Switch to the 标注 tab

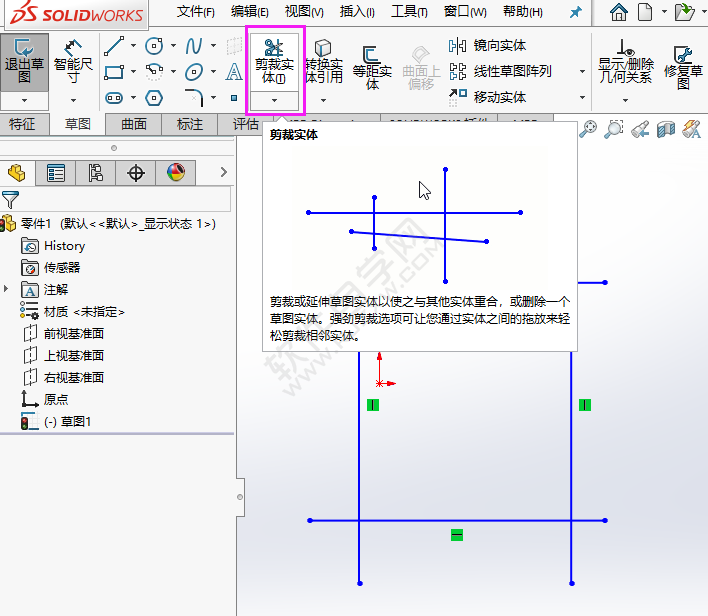point(190,124)
